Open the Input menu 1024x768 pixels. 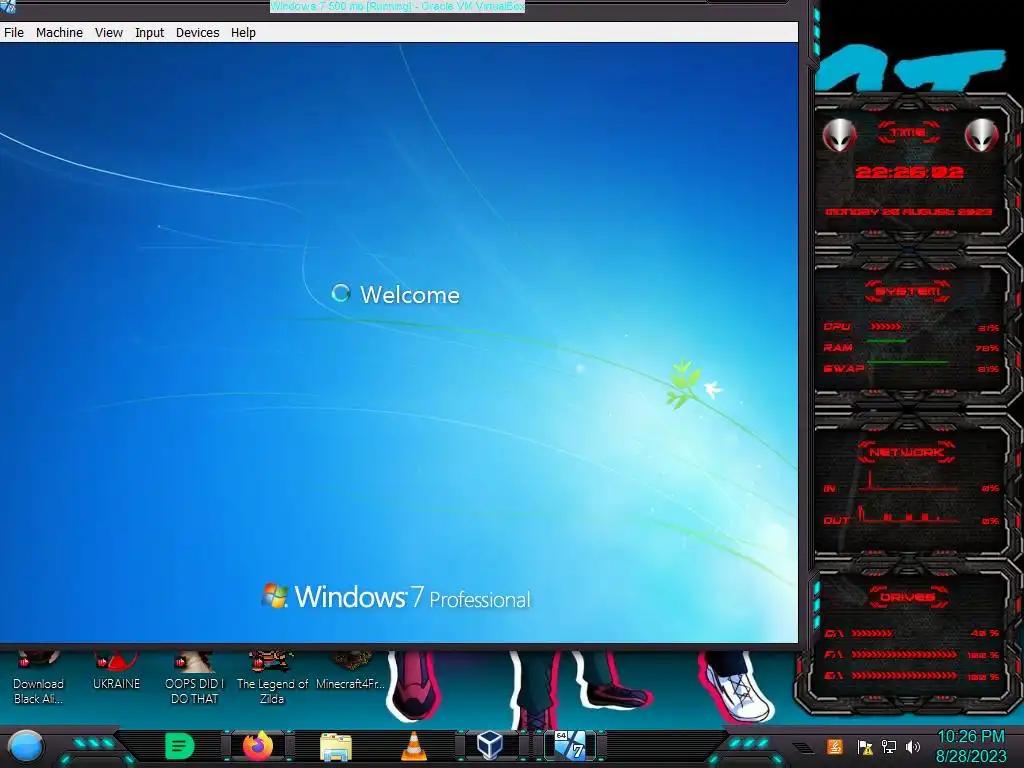(x=150, y=33)
